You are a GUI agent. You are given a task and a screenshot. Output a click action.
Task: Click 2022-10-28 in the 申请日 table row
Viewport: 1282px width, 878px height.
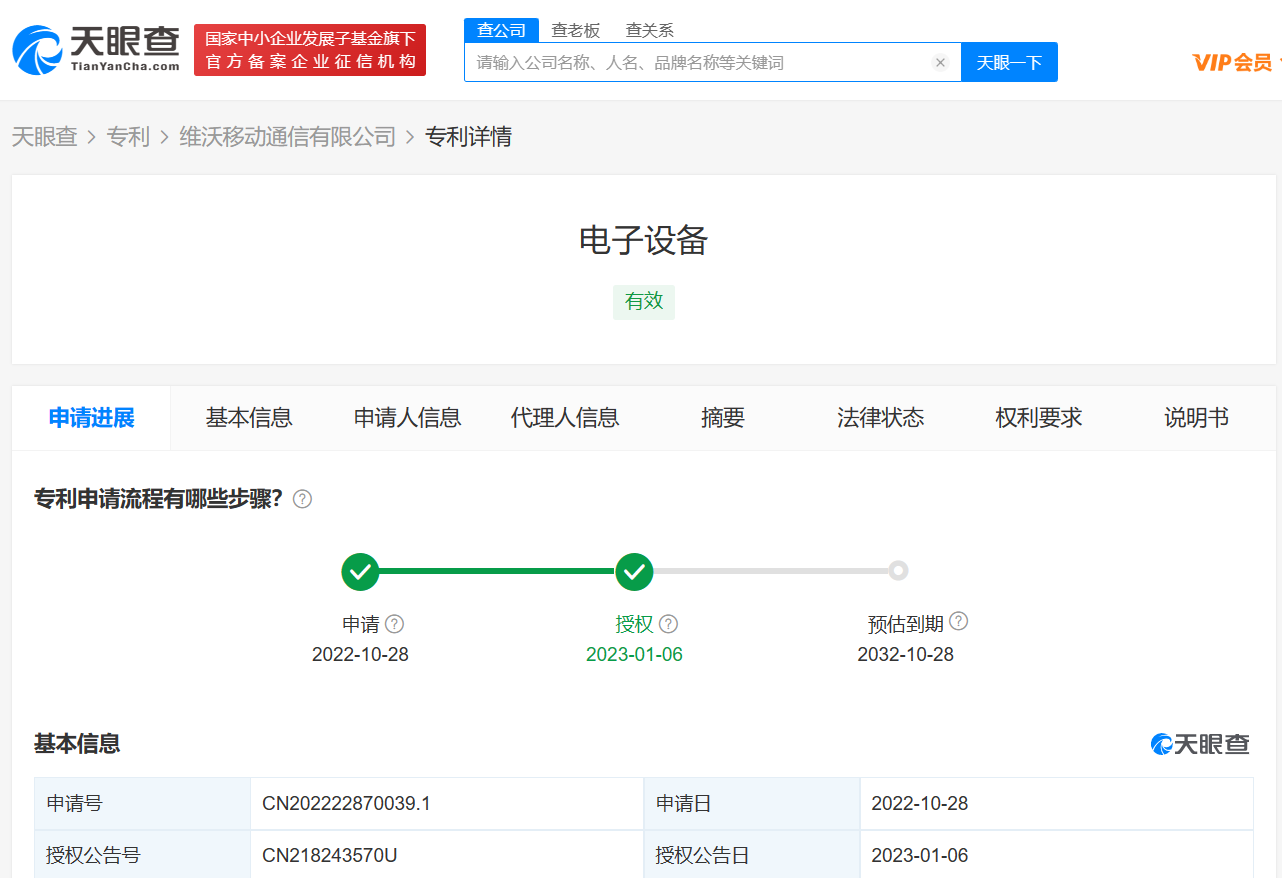[920, 803]
